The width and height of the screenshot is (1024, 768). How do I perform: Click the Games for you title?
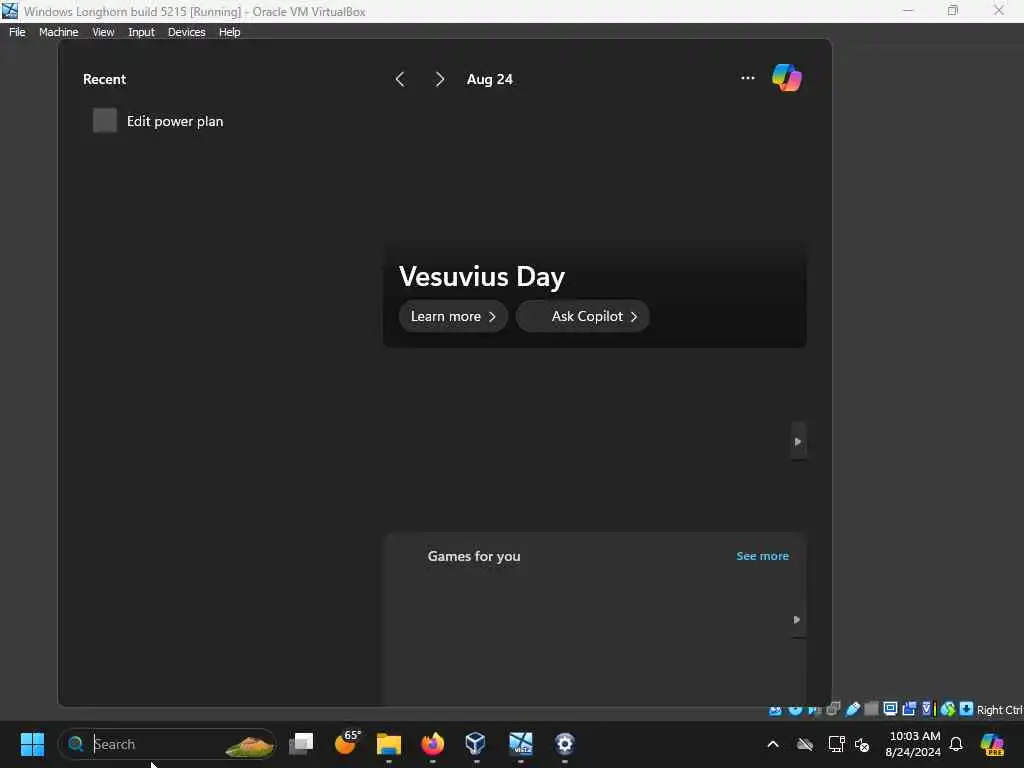click(x=474, y=556)
